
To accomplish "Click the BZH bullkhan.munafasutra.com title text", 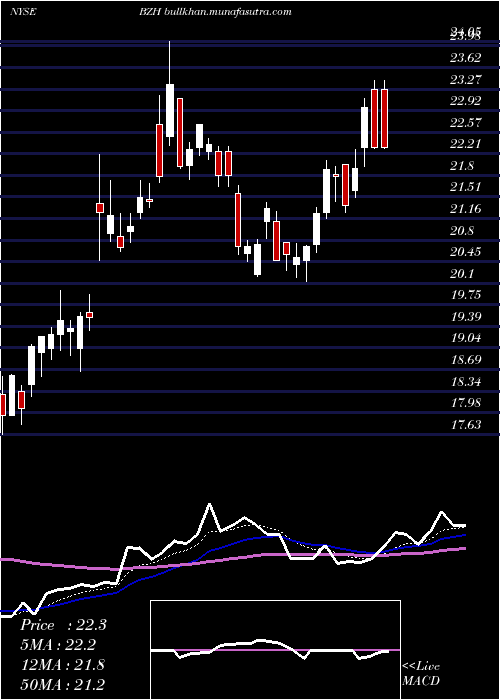I will click(x=215, y=12).
